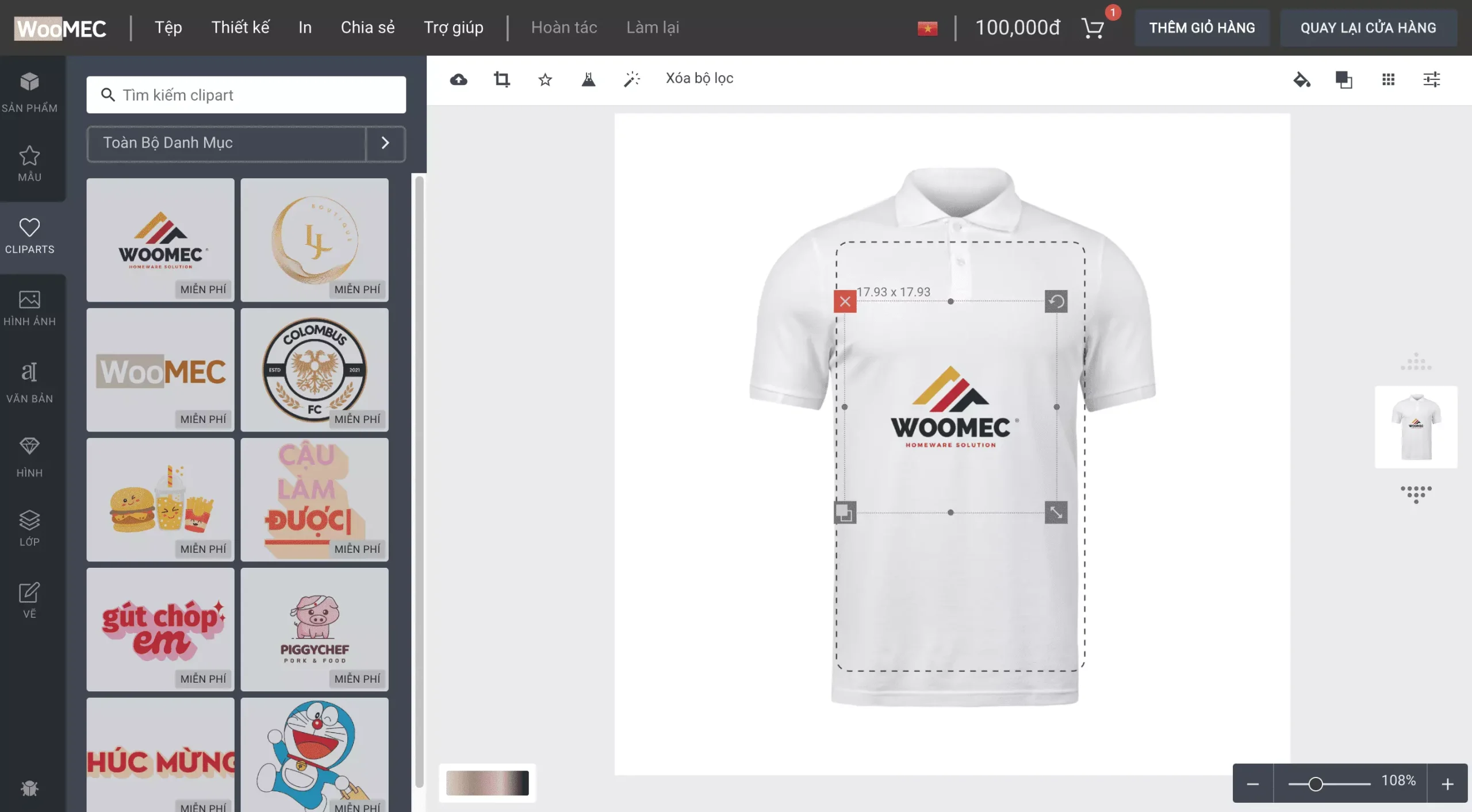Open the shopping cart
Image resolution: width=1472 pixels, height=812 pixels.
coord(1092,28)
